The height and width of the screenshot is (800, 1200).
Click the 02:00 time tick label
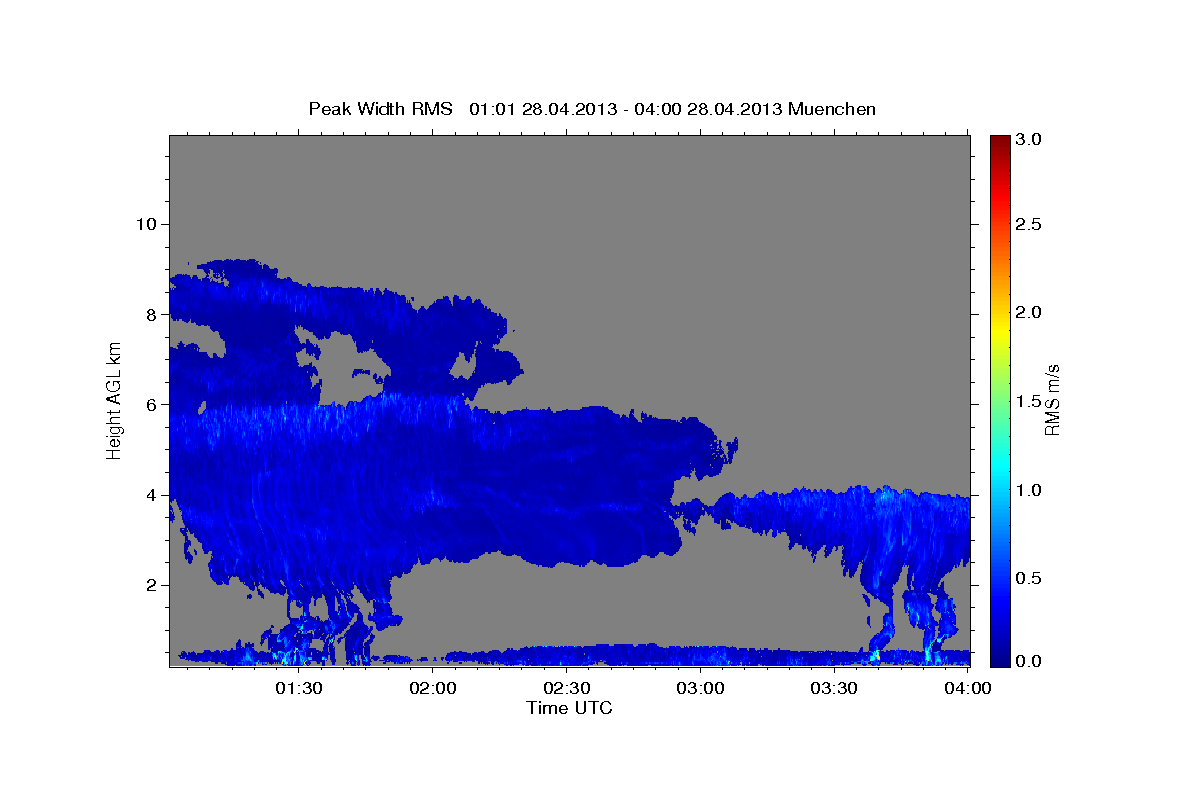click(x=434, y=689)
